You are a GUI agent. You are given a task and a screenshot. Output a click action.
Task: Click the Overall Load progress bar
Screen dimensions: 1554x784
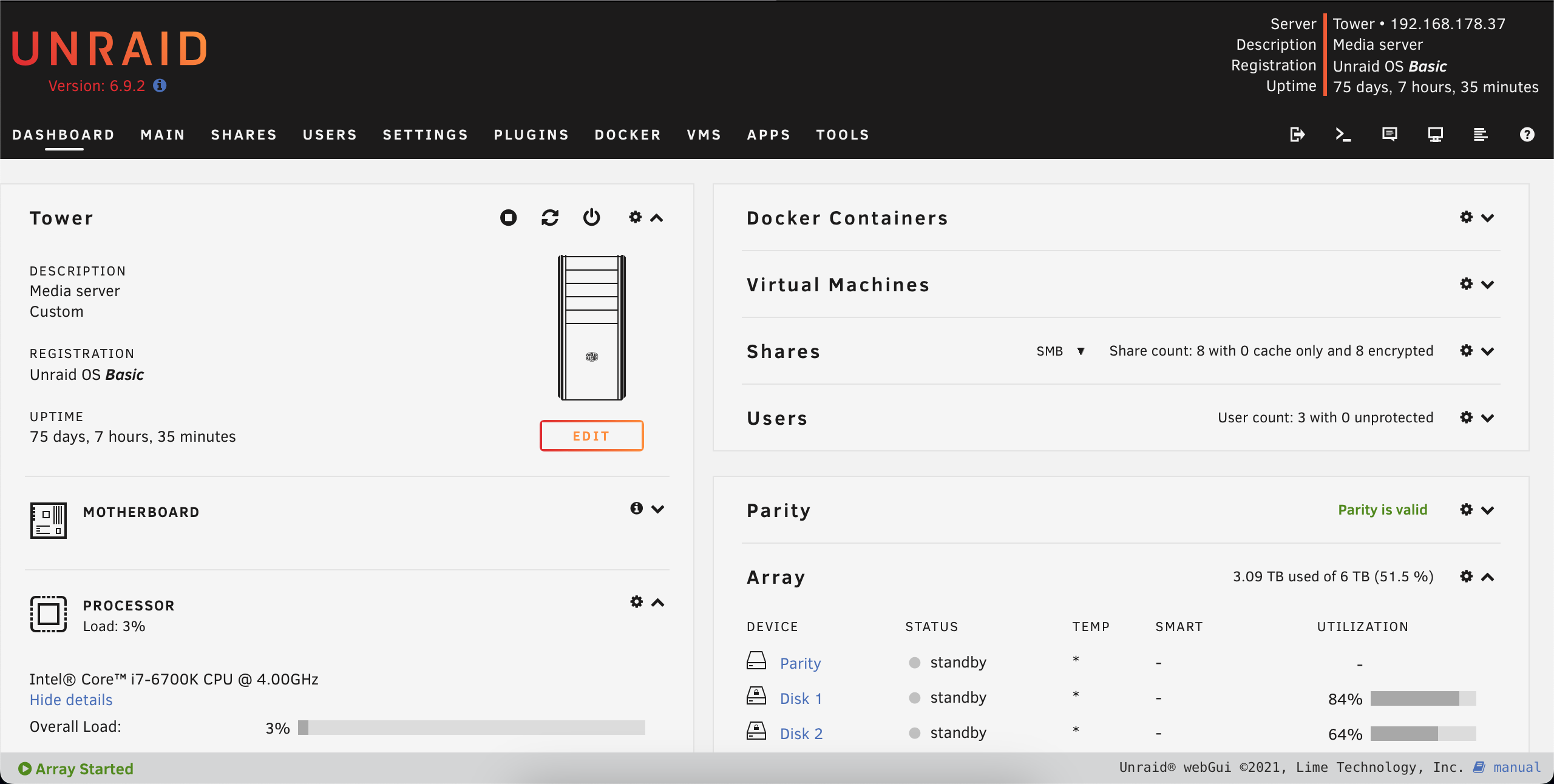[472, 728]
